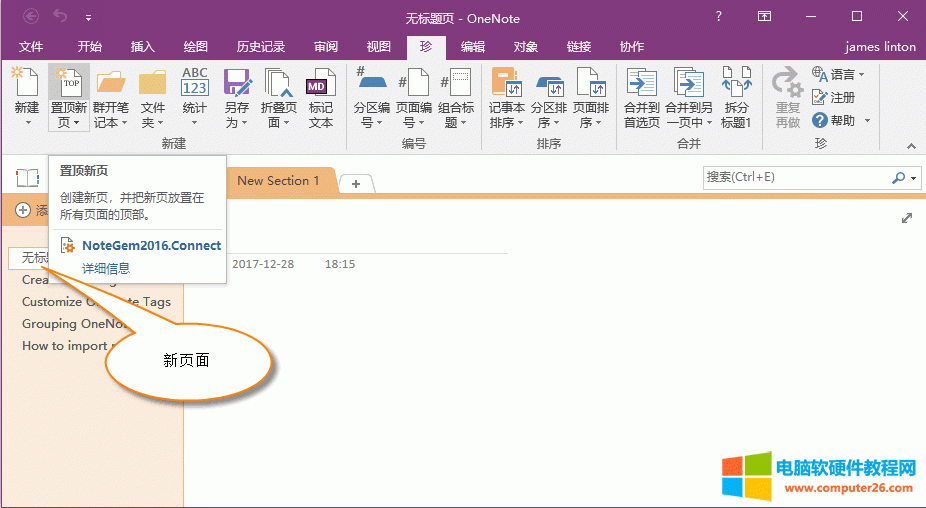Open the search scope dropdown arrow

(x=913, y=178)
